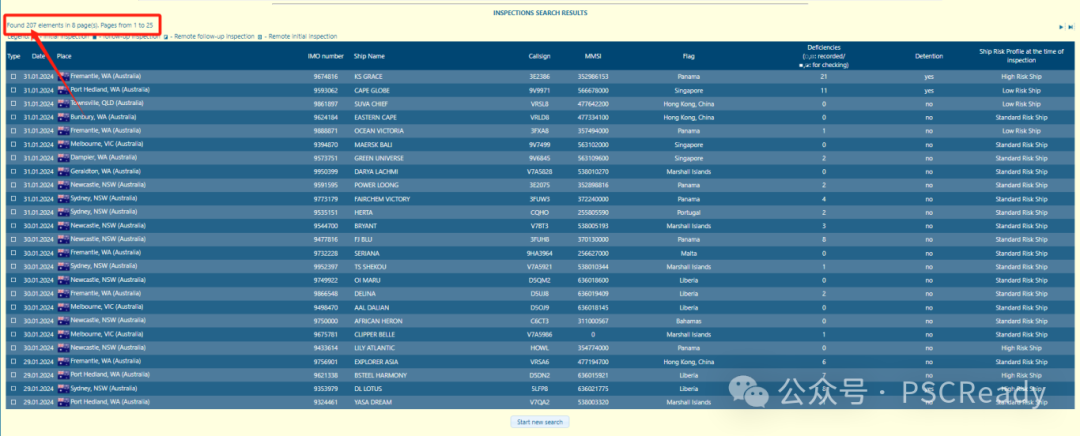This screenshot has width=1080, height=436.
Task: Click the Australian flag in FAIRCHEM VICTORY row
Action: (x=63, y=199)
